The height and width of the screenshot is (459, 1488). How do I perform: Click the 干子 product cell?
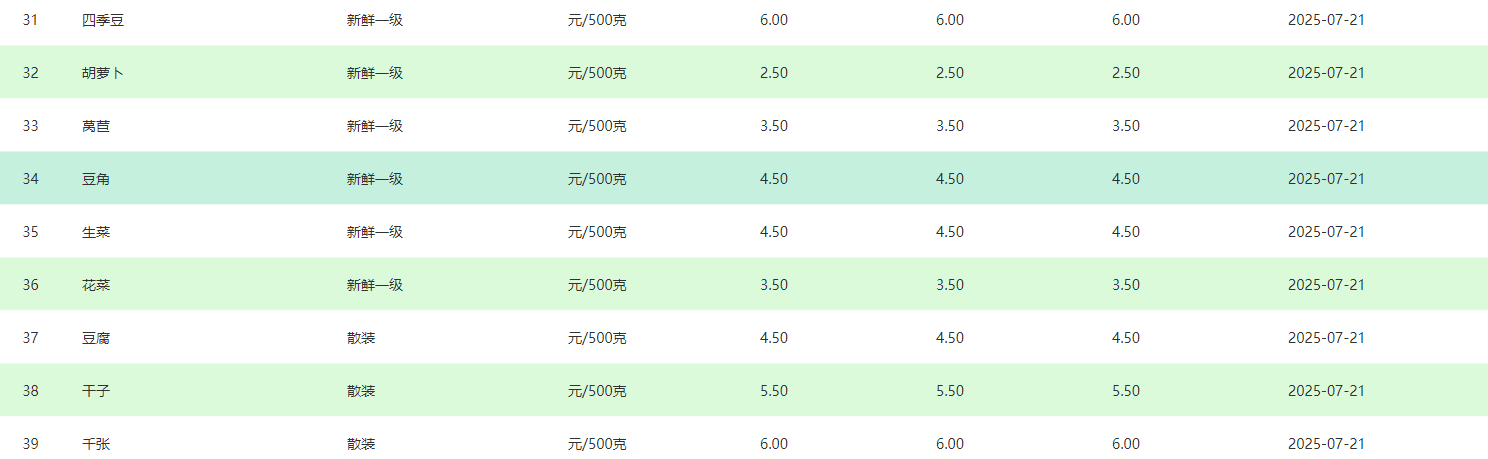96,391
